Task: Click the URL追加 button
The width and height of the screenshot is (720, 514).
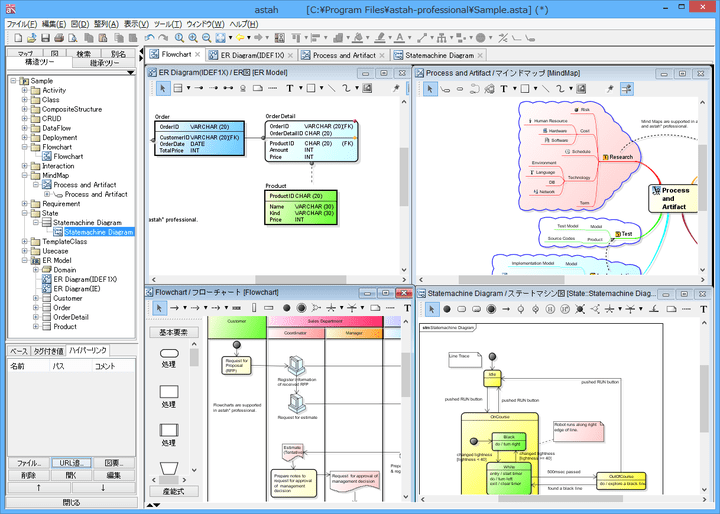Action: 71,463
